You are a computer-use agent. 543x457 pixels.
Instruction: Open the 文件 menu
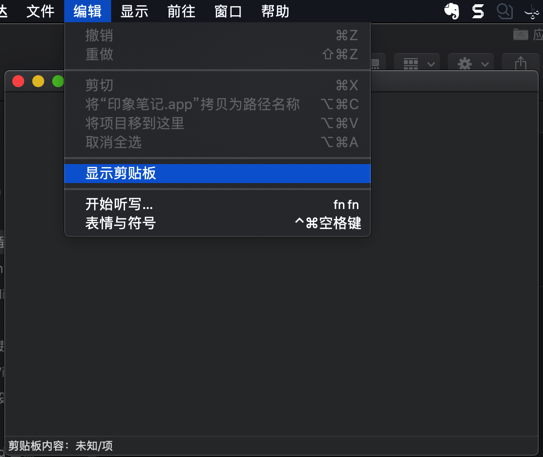tap(40, 11)
